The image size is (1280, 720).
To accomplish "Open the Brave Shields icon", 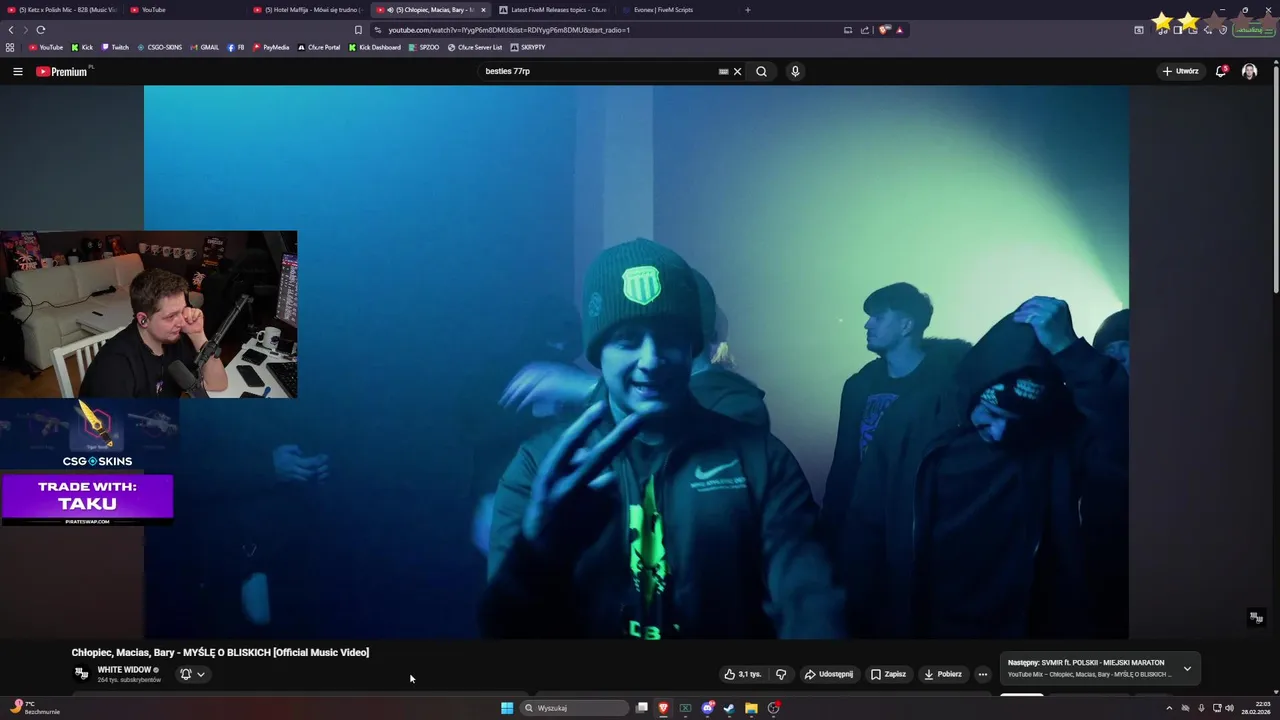I will coord(884,30).
